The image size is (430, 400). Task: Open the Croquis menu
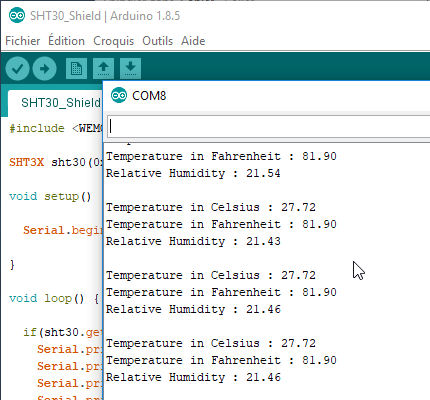tap(113, 41)
